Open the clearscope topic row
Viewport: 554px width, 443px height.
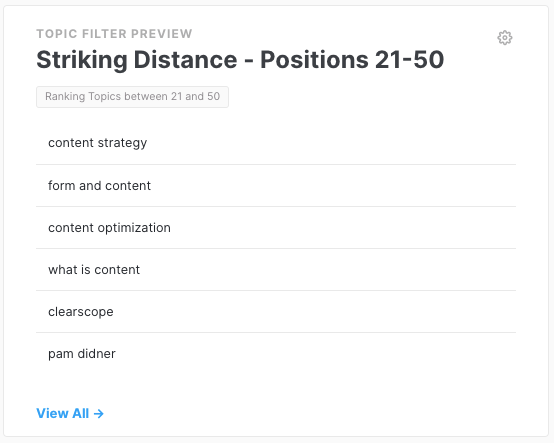tap(276, 312)
